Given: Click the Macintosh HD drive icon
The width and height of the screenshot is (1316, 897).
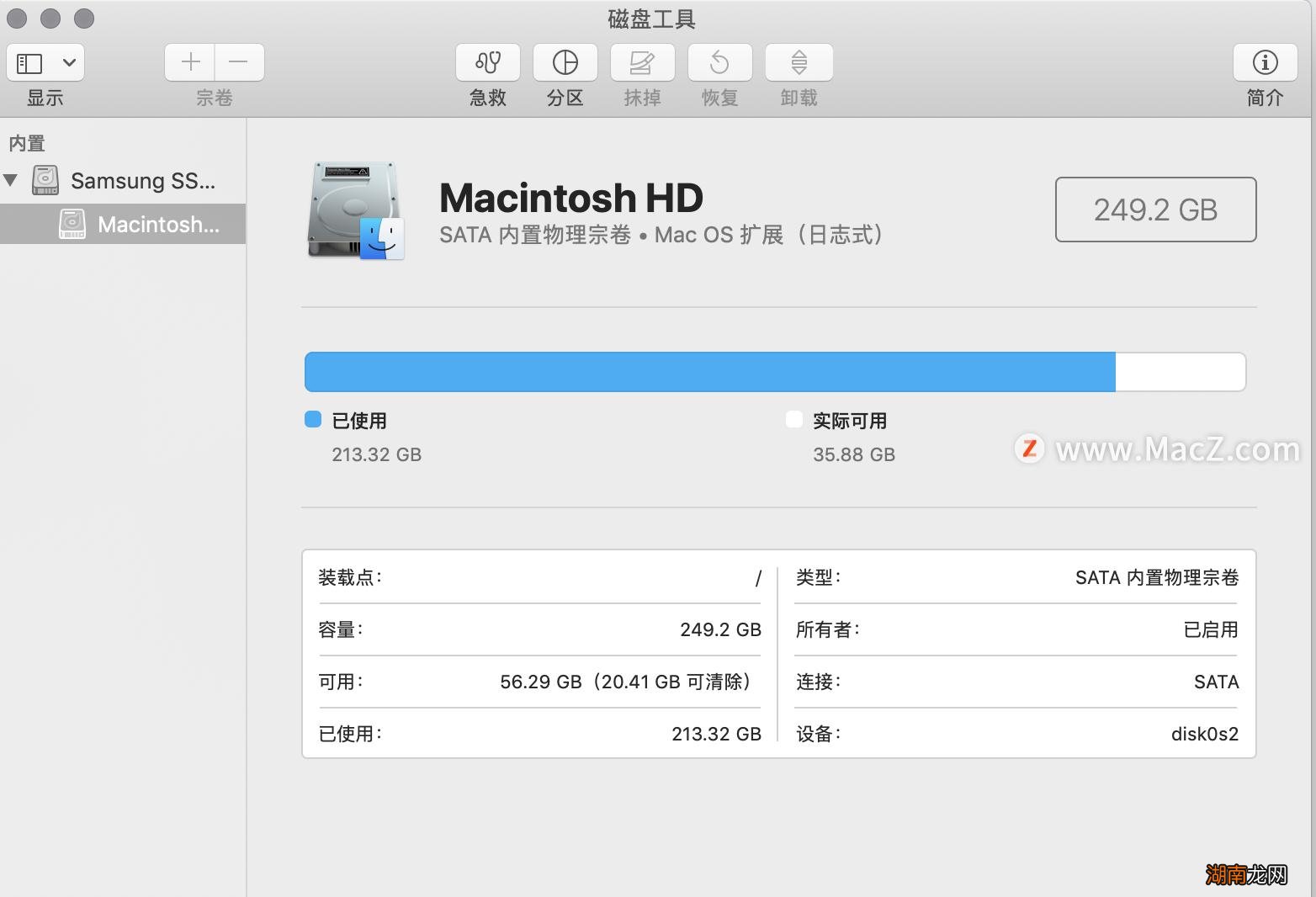Looking at the screenshot, I should (355, 210).
